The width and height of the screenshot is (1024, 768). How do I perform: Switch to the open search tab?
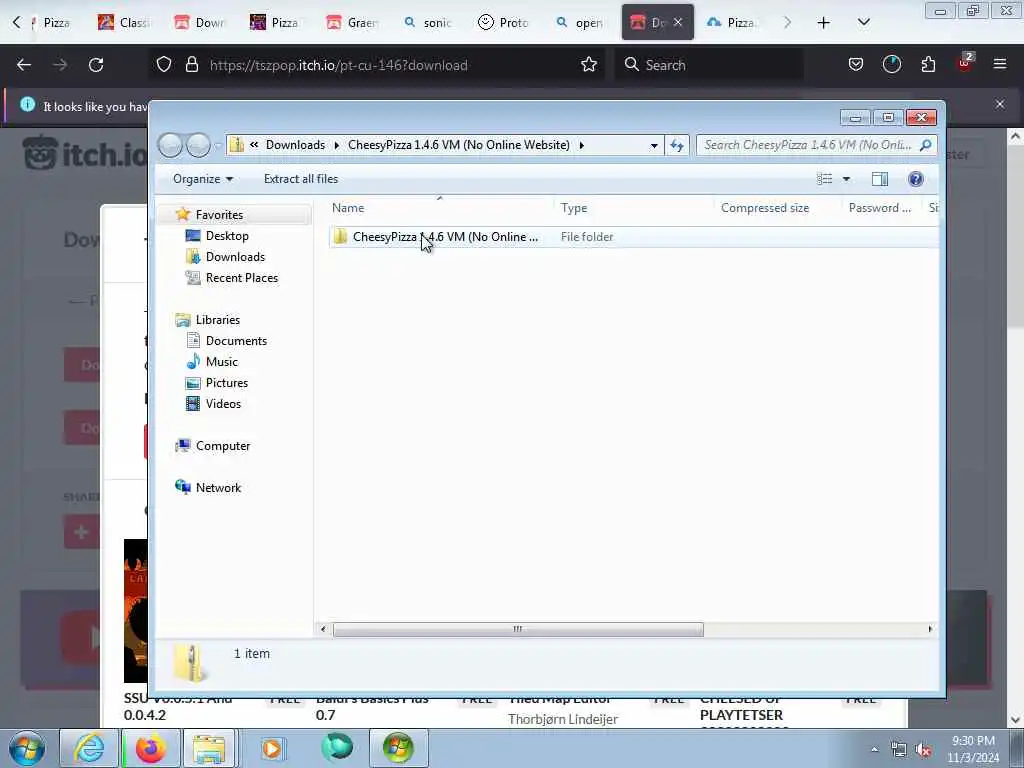point(580,22)
